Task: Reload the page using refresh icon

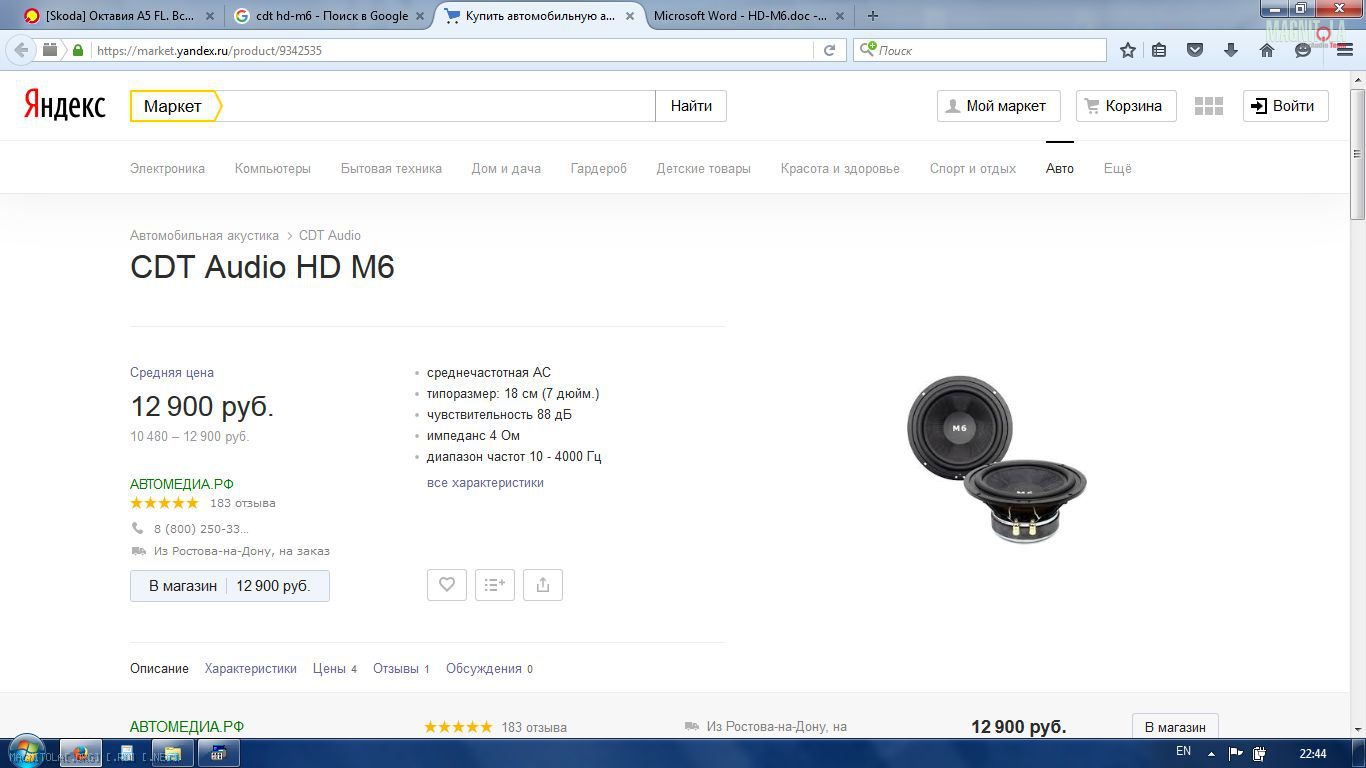Action: point(829,50)
